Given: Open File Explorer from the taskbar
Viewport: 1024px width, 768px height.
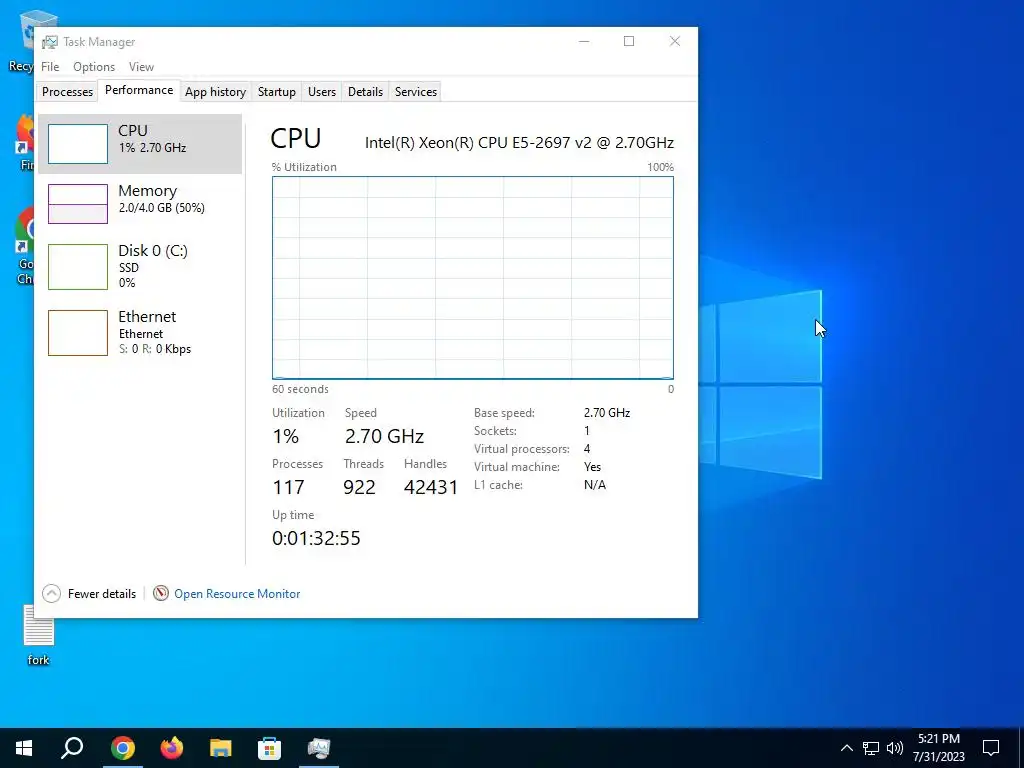Looking at the screenshot, I should click(x=221, y=748).
